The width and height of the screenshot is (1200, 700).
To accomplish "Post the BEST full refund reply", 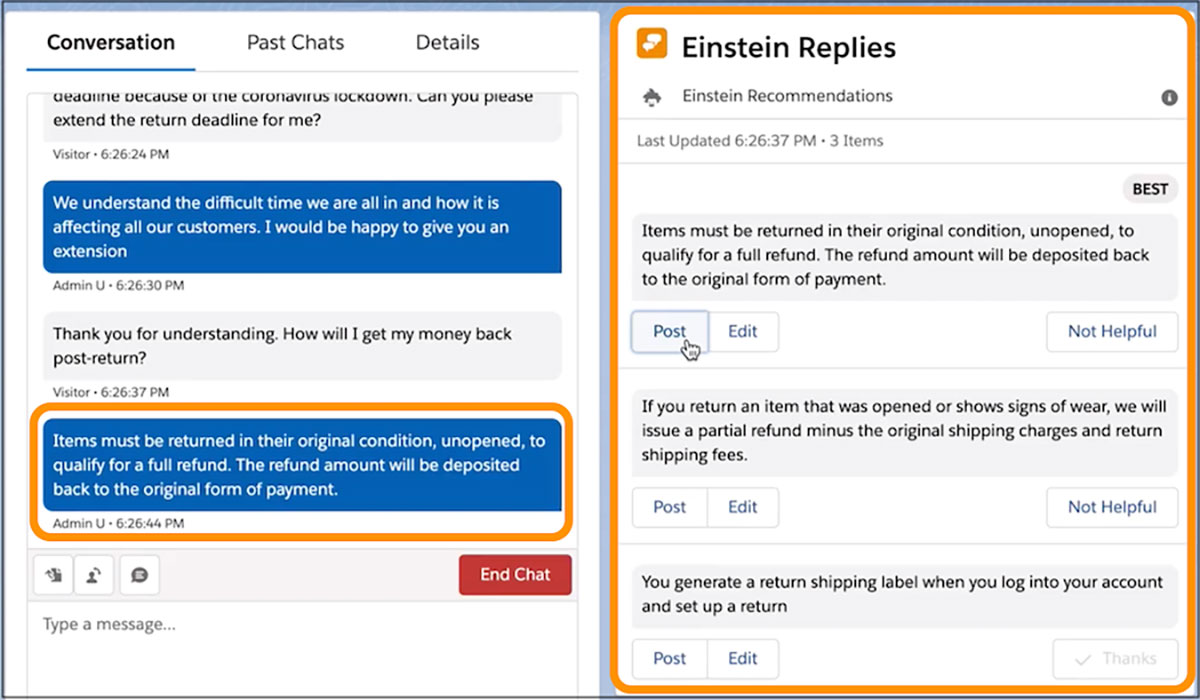I will 669,331.
